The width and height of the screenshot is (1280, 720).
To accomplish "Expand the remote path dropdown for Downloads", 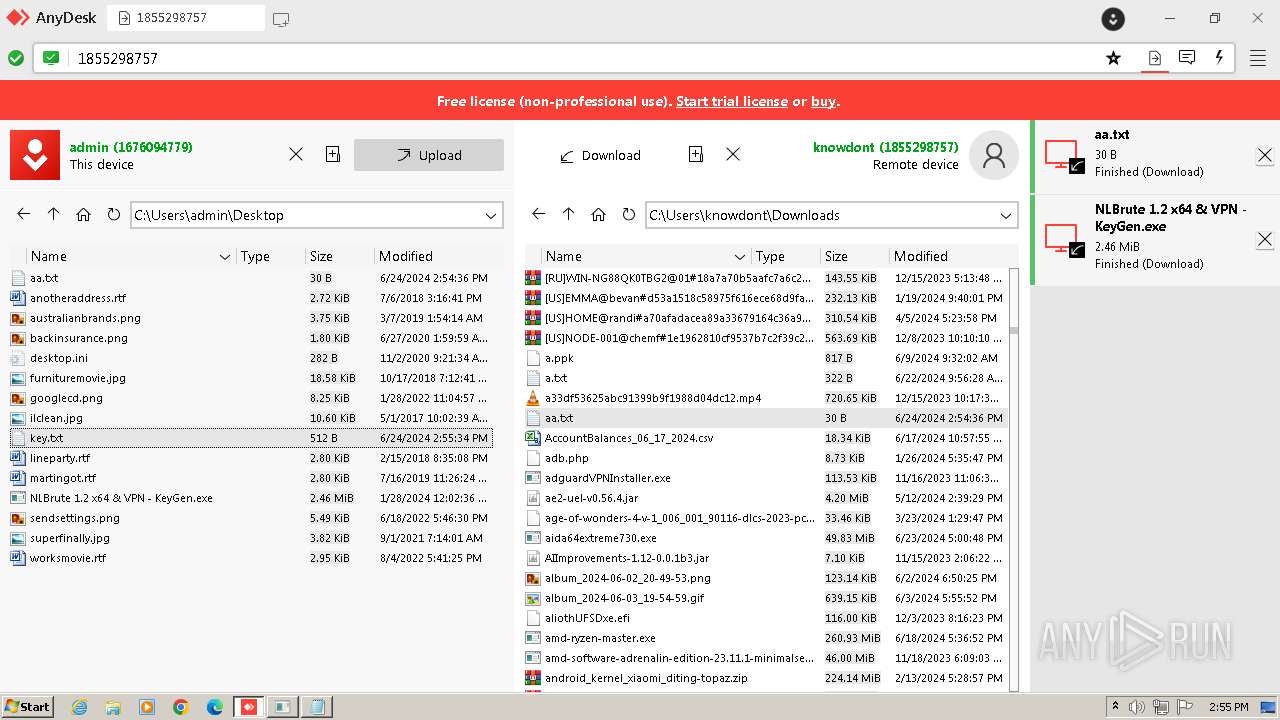I will [1006, 215].
